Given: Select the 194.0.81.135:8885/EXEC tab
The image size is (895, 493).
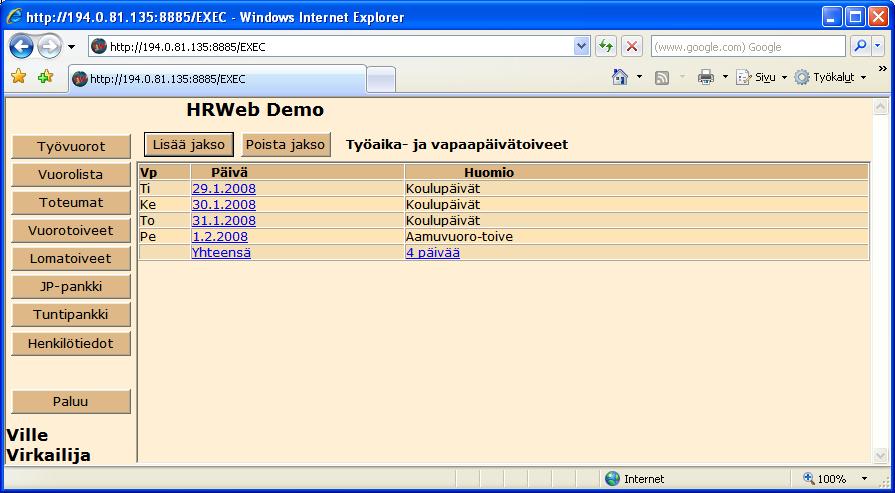Looking at the screenshot, I should pyautogui.click(x=217, y=79).
